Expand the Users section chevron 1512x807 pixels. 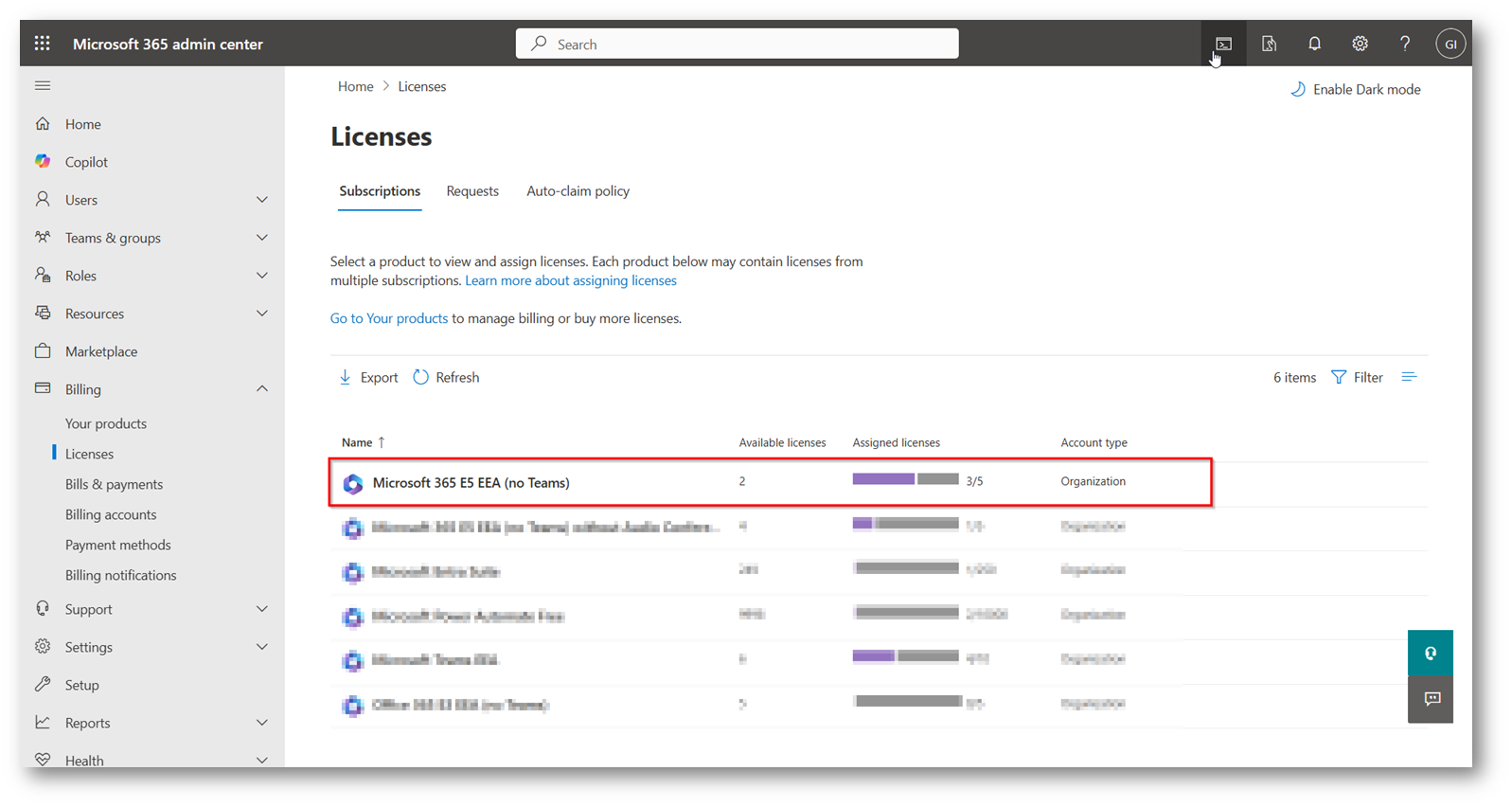pyautogui.click(x=262, y=200)
